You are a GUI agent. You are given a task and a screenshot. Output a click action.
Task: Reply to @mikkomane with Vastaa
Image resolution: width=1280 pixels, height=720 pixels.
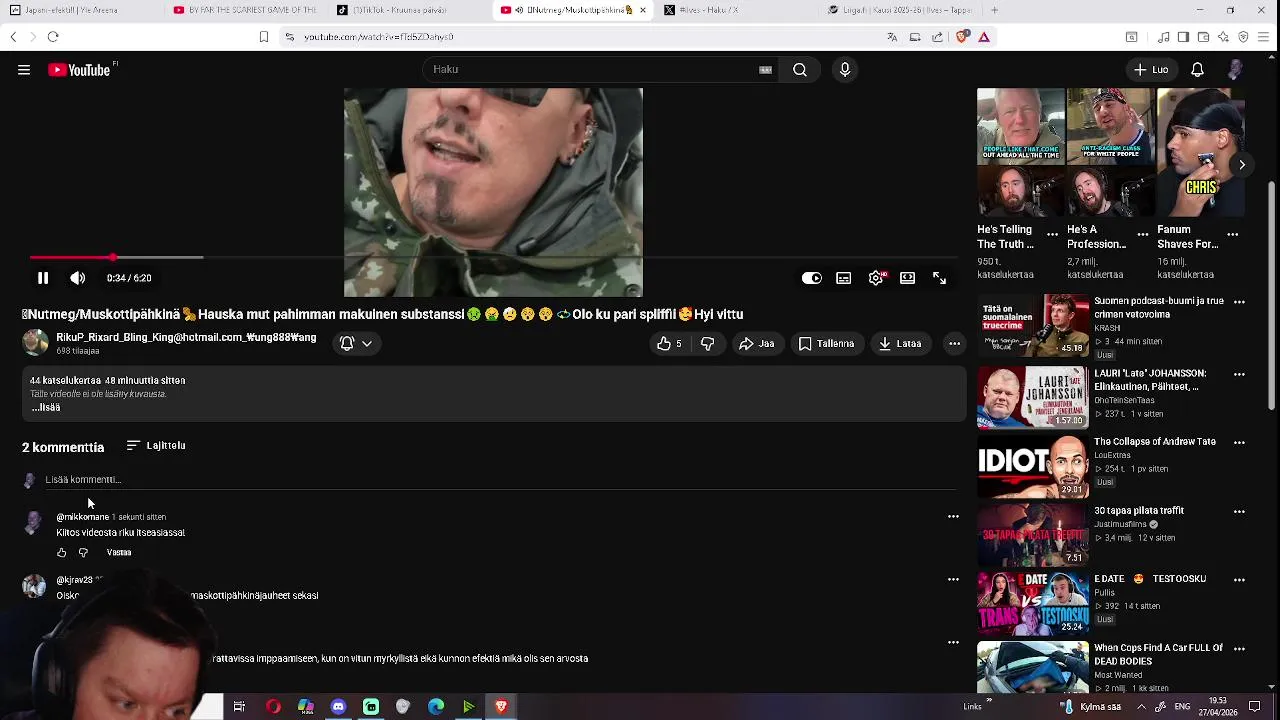click(119, 552)
